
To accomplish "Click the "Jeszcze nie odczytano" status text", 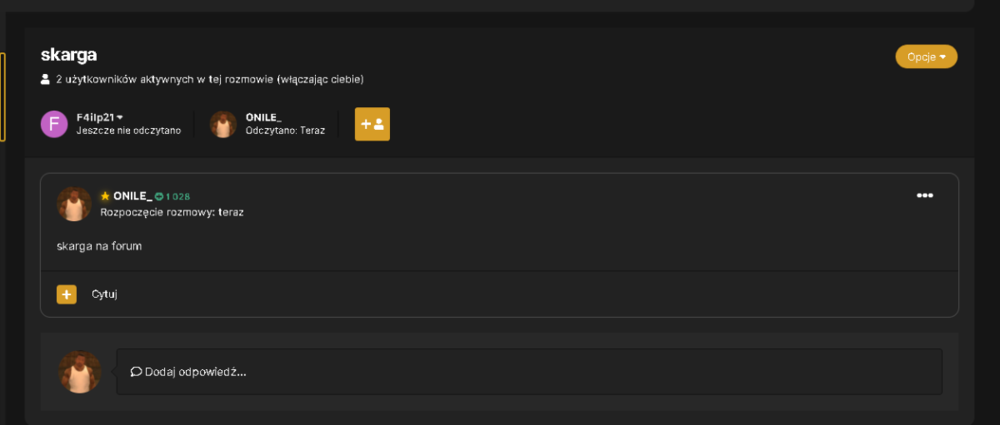I will click(x=128, y=130).
